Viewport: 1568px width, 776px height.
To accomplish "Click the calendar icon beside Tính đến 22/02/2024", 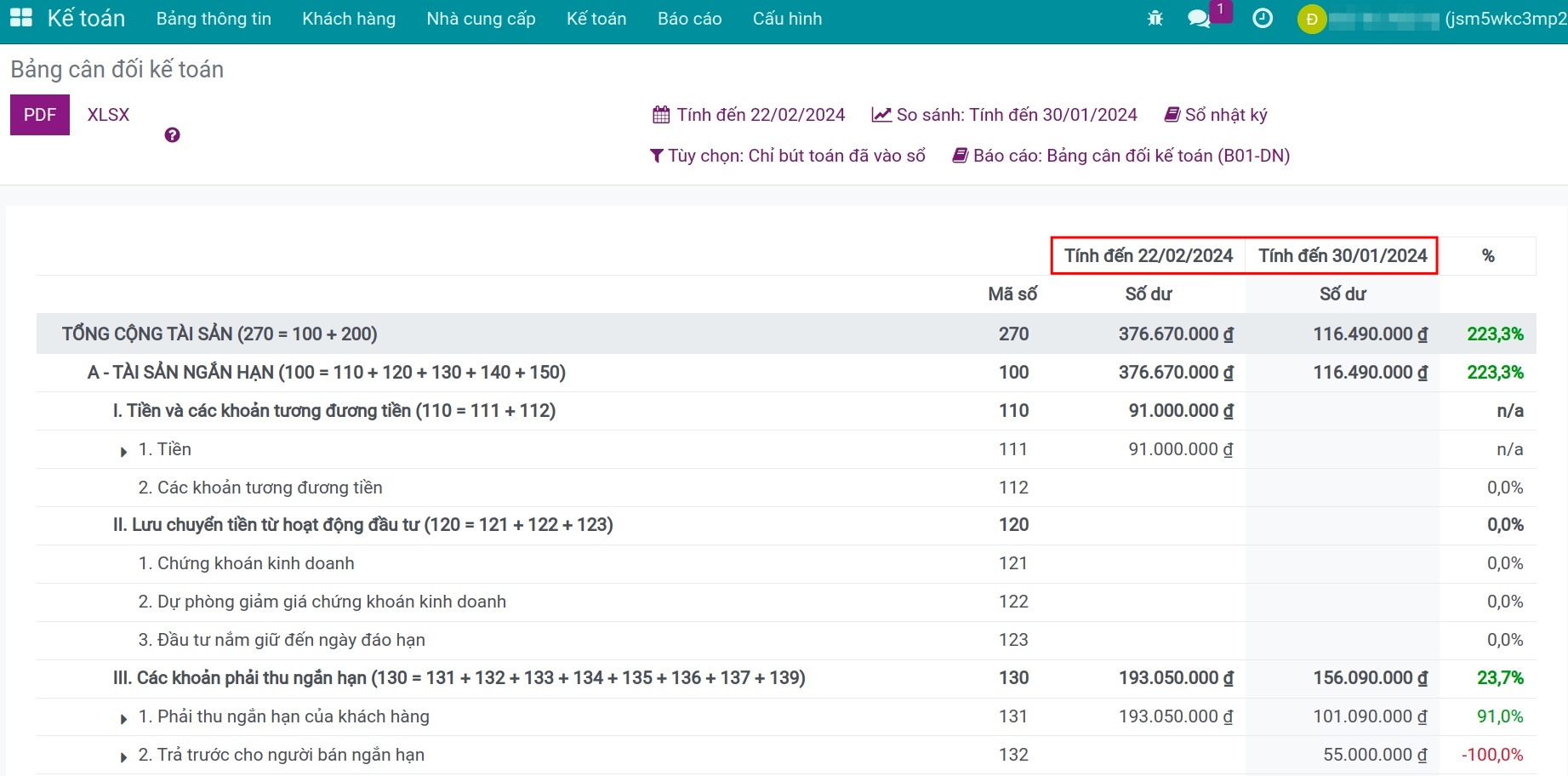I will (x=661, y=115).
